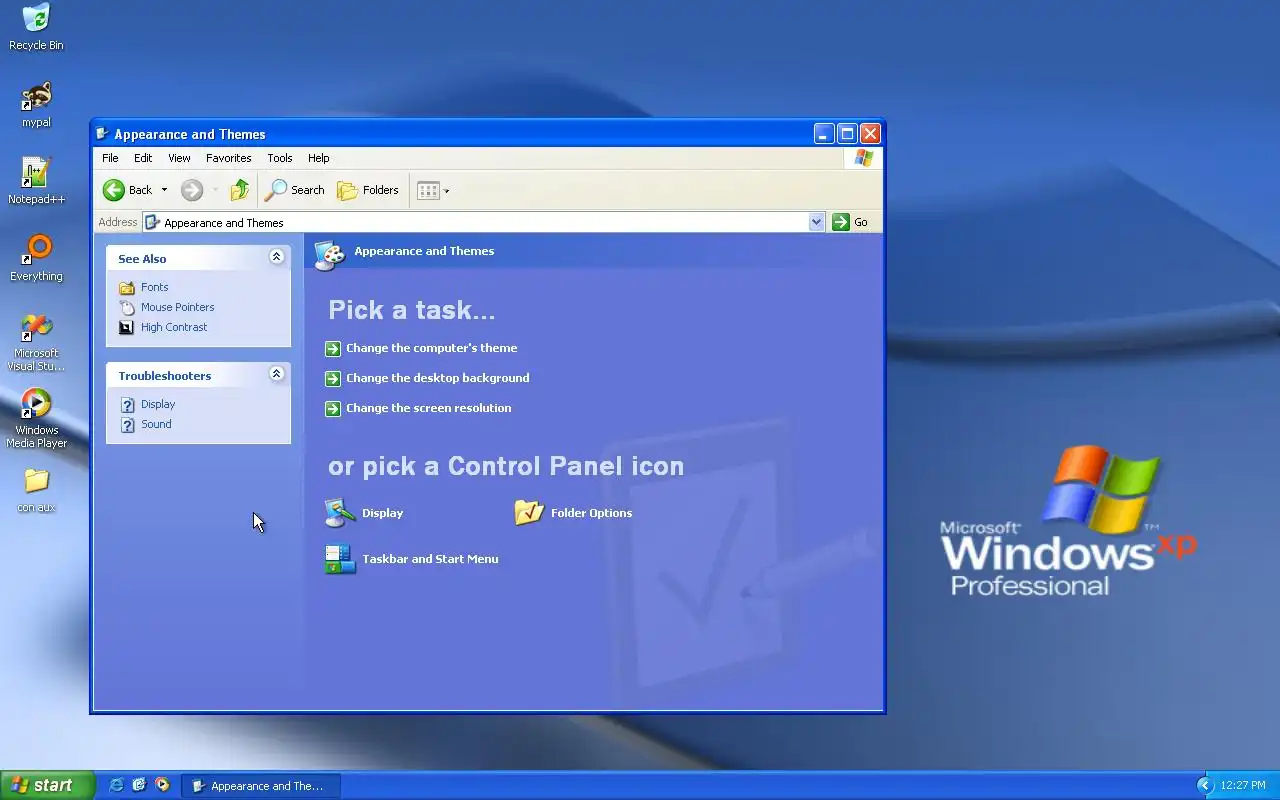The height and width of the screenshot is (800, 1280).
Task: Click the Appearance and Themes taskbar button
Action: click(x=261, y=786)
